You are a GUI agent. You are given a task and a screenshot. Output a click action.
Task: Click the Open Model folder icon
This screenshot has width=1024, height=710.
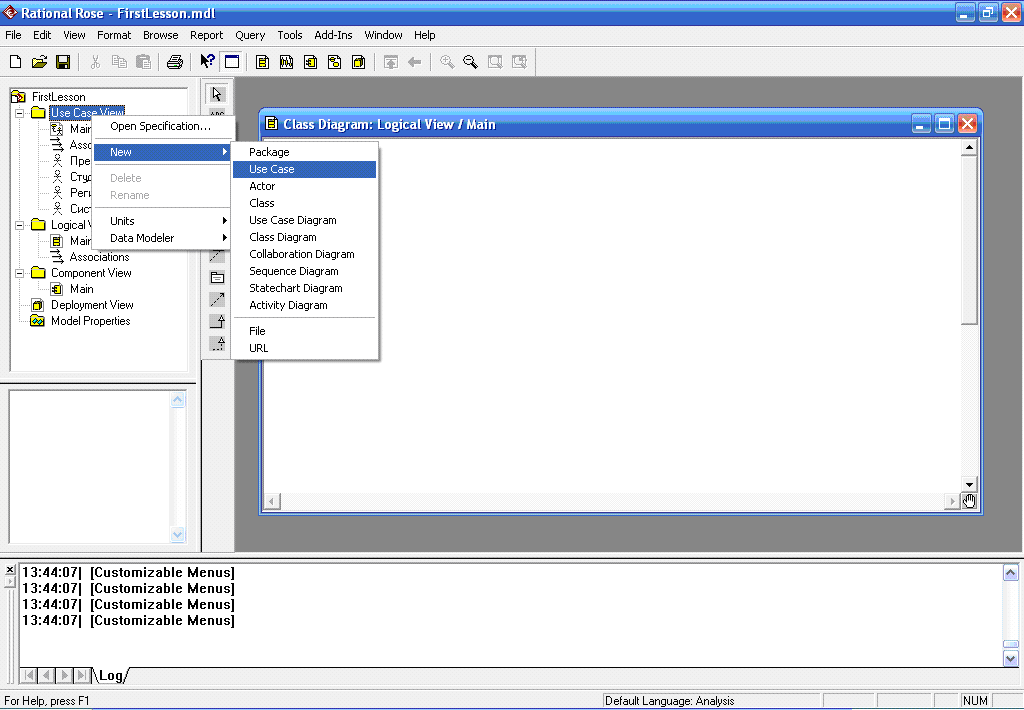(39, 62)
